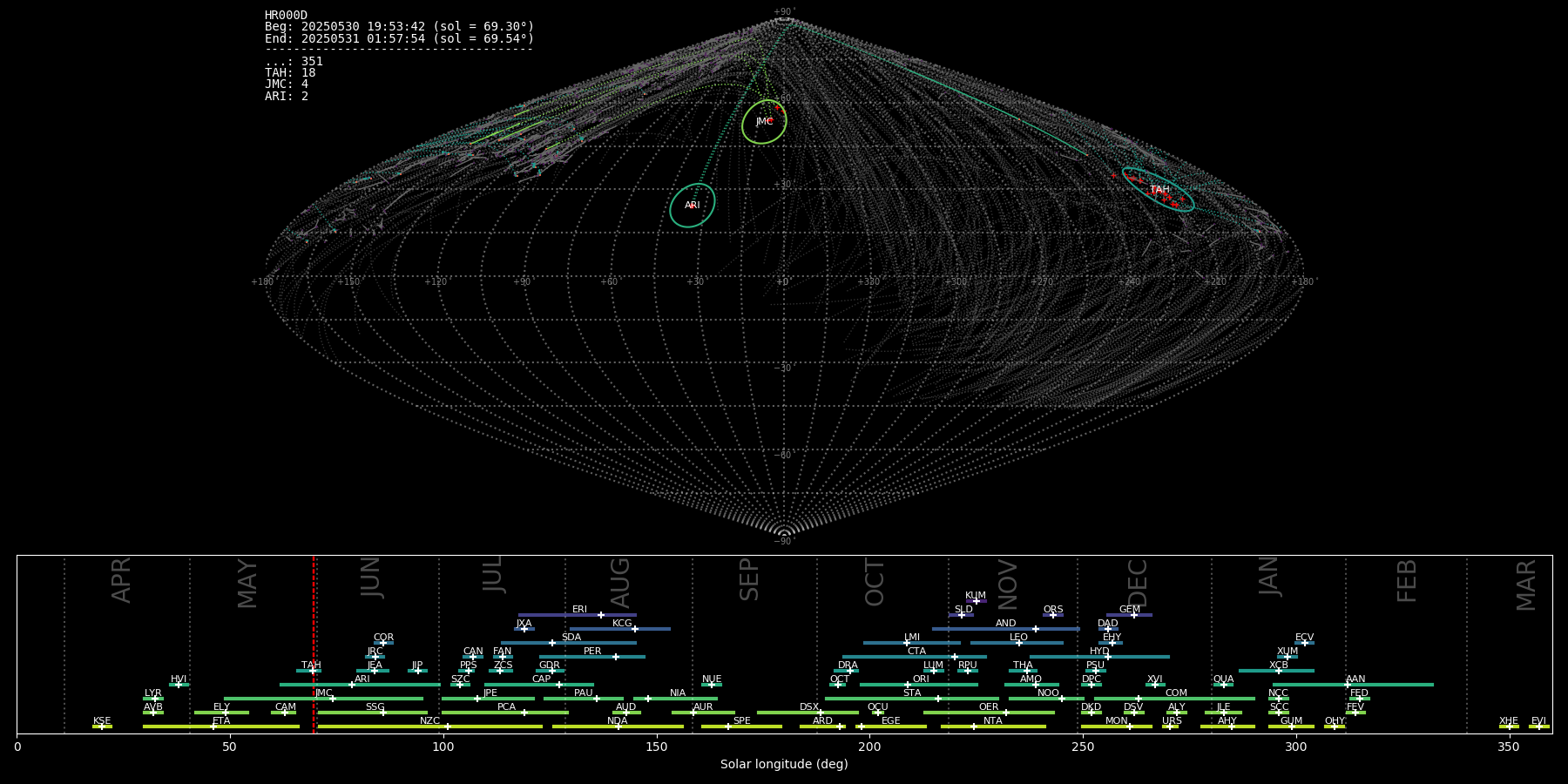Viewport: 1568px width, 784px height.
Task: Click the 250 tick on the solar longitude axis
Action: (1083, 747)
